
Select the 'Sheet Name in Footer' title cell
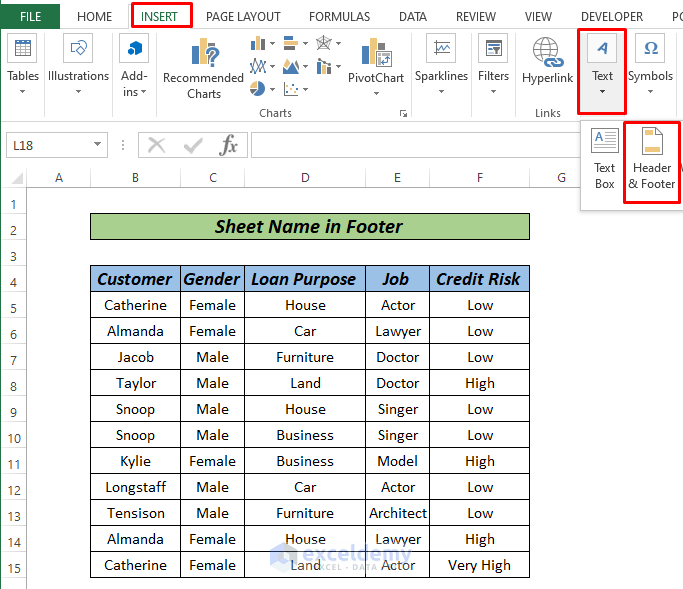tap(310, 227)
